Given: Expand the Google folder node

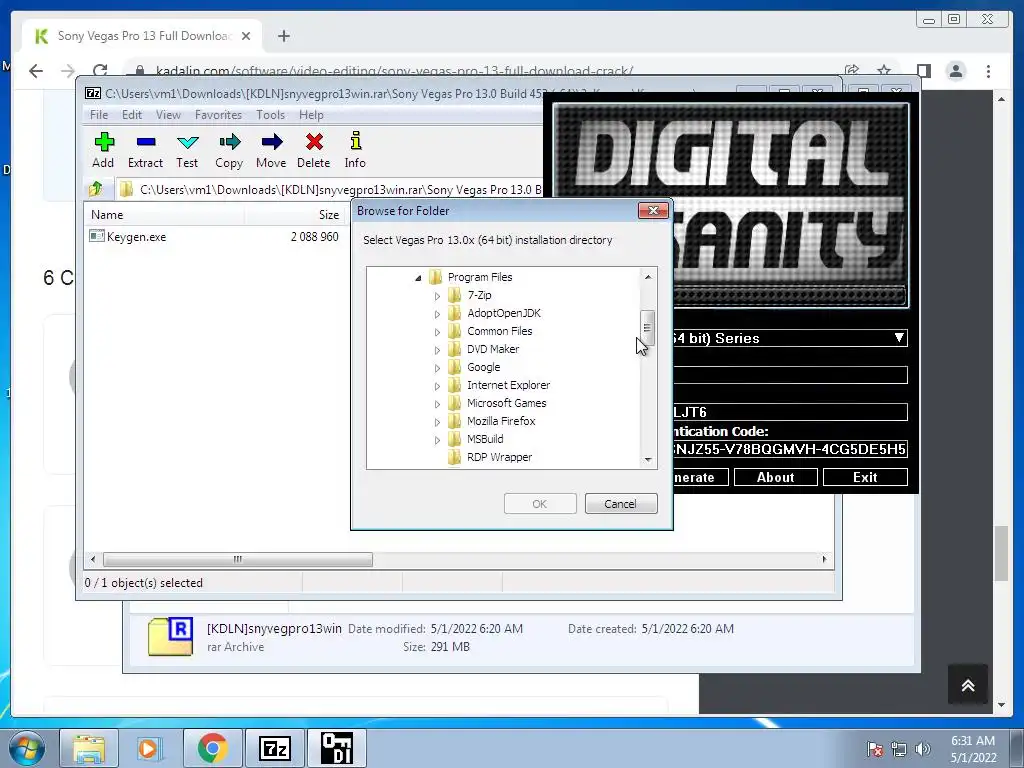Looking at the screenshot, I should (x=437, y=368).
